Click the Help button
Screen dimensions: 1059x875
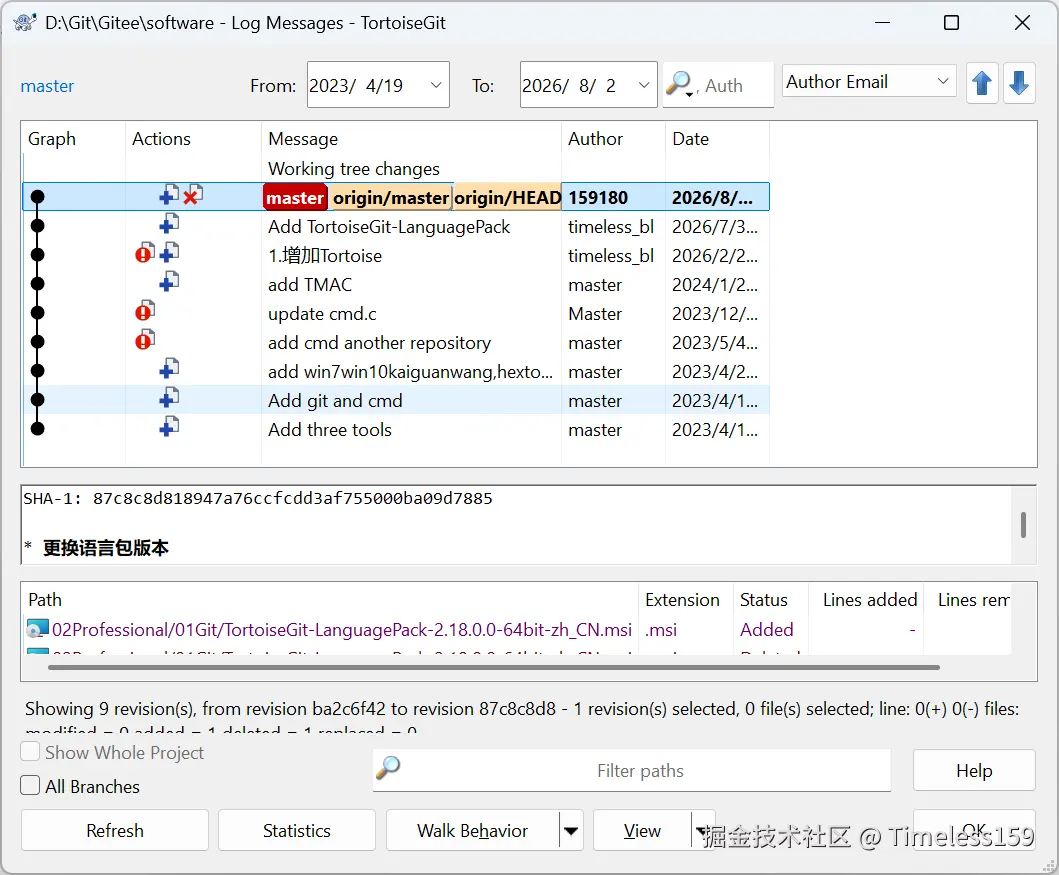point(974,770)
